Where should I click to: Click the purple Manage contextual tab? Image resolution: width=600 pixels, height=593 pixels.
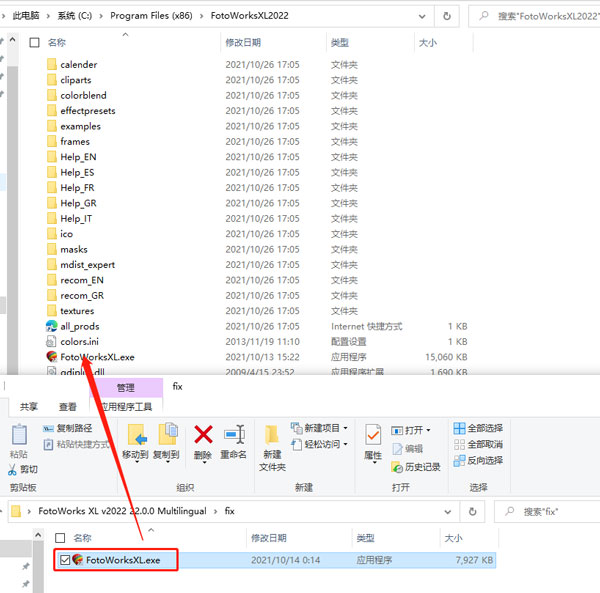[x=126, y=388]
